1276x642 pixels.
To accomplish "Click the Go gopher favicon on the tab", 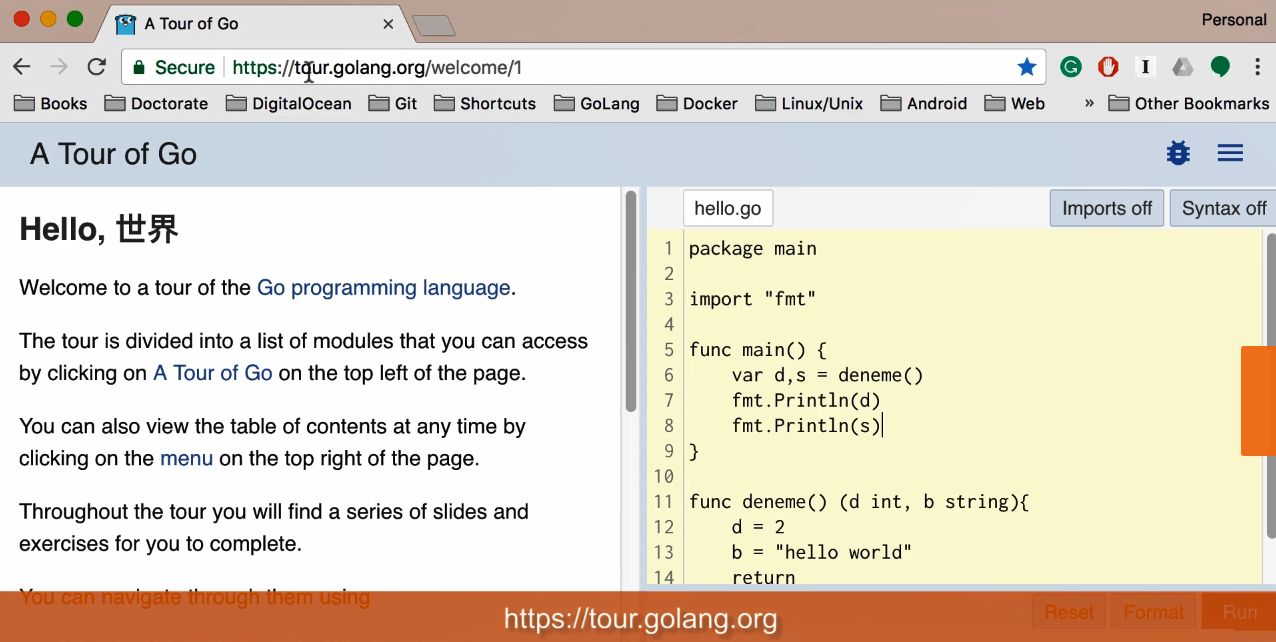I will point(125,24).
